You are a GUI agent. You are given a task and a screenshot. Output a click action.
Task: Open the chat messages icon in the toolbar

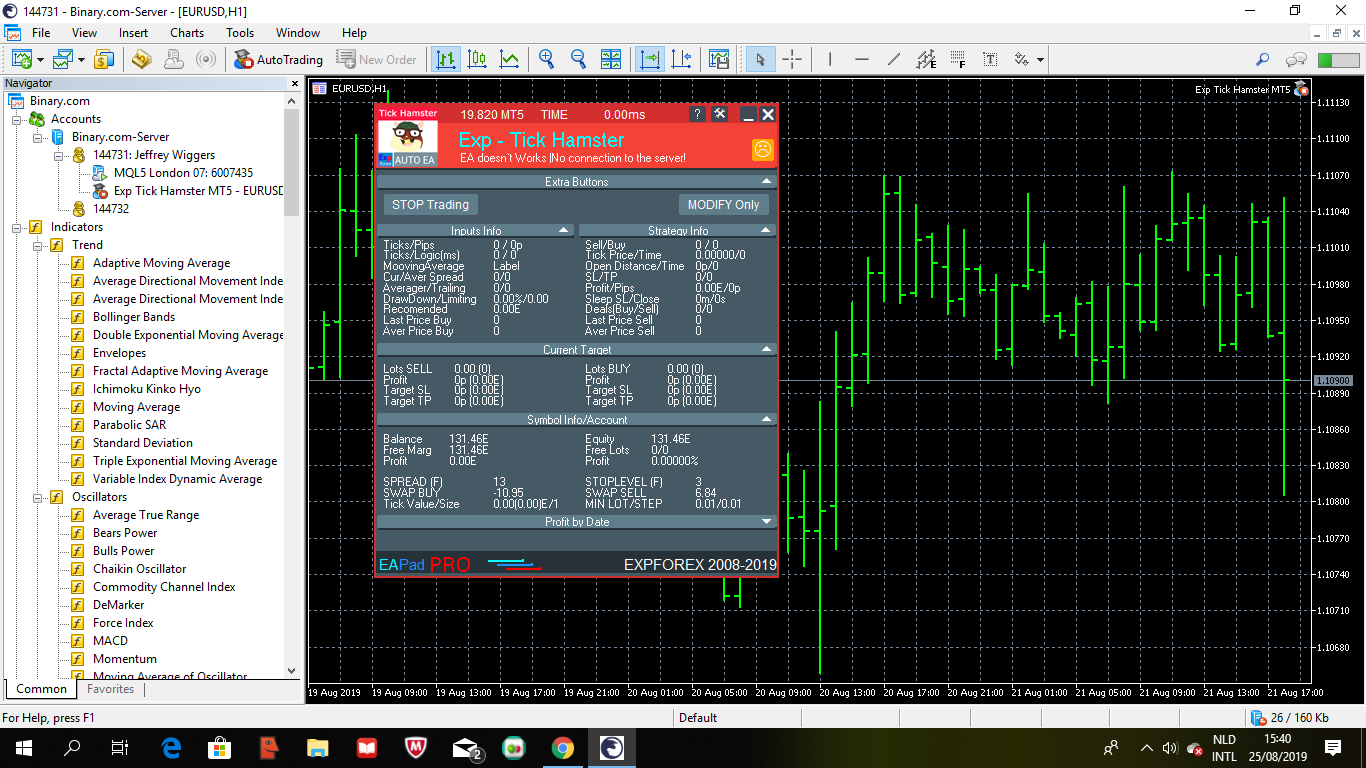[1297, 59]
